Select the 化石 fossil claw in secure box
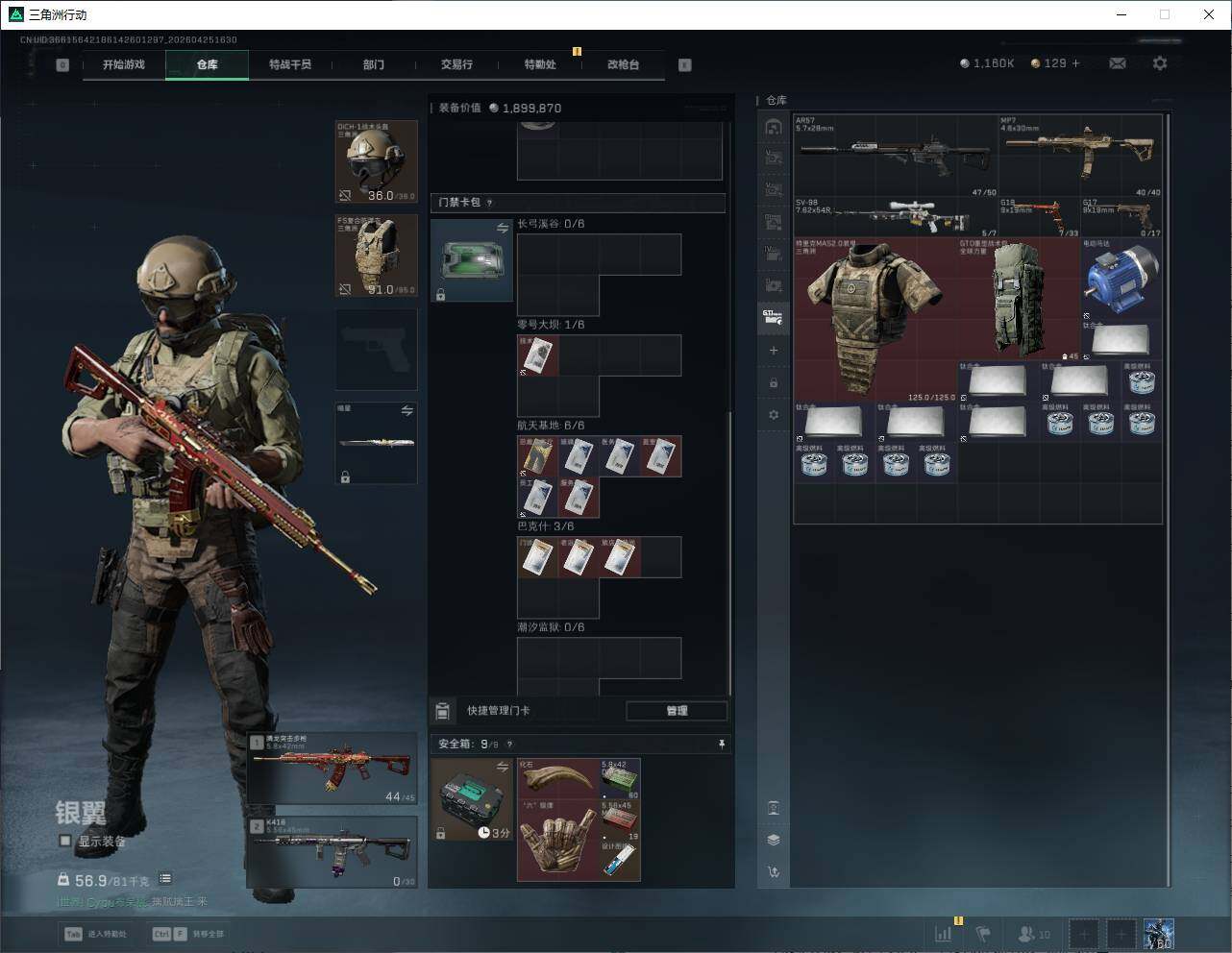 tap(558, 779)
